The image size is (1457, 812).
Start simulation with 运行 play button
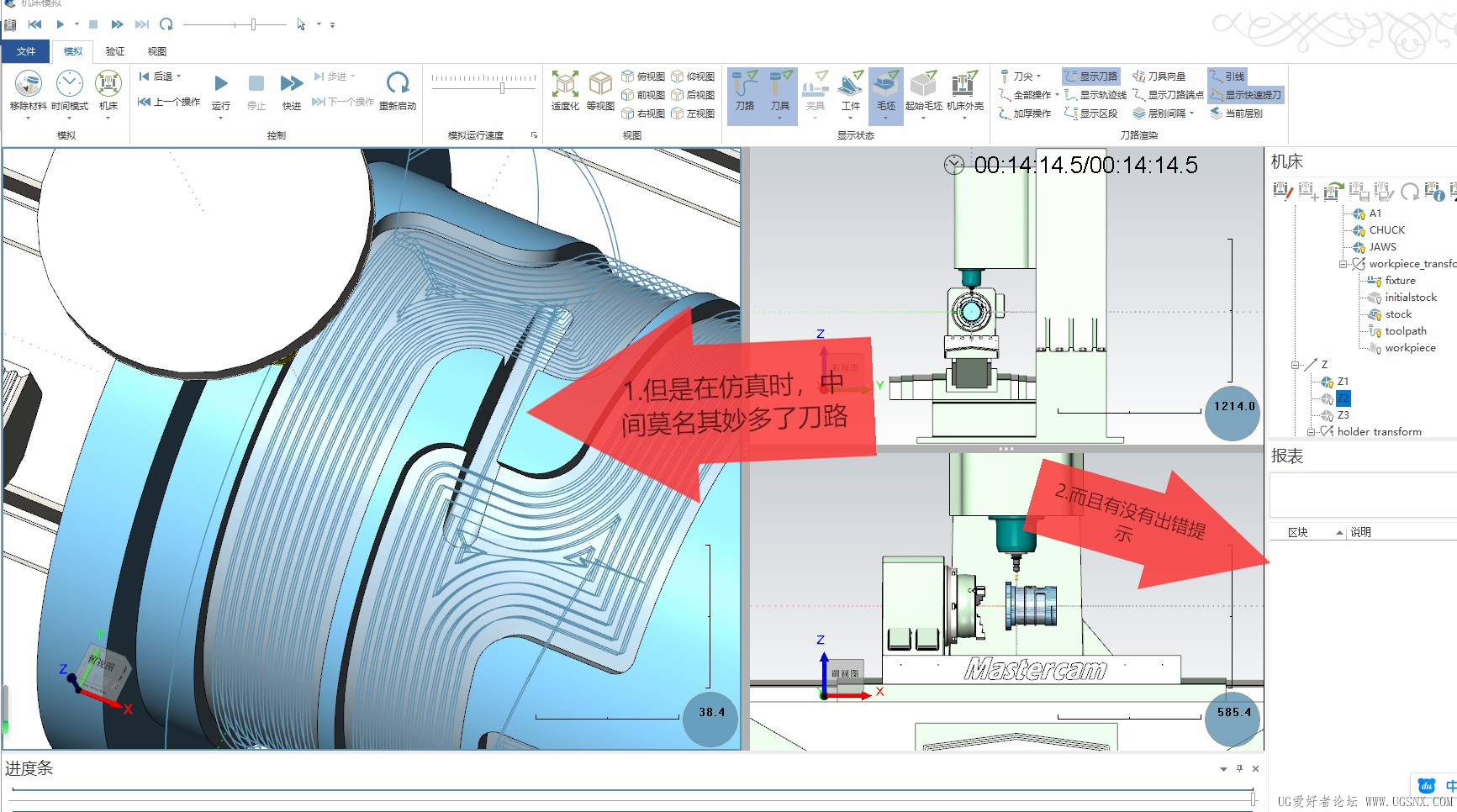(221, 83)
